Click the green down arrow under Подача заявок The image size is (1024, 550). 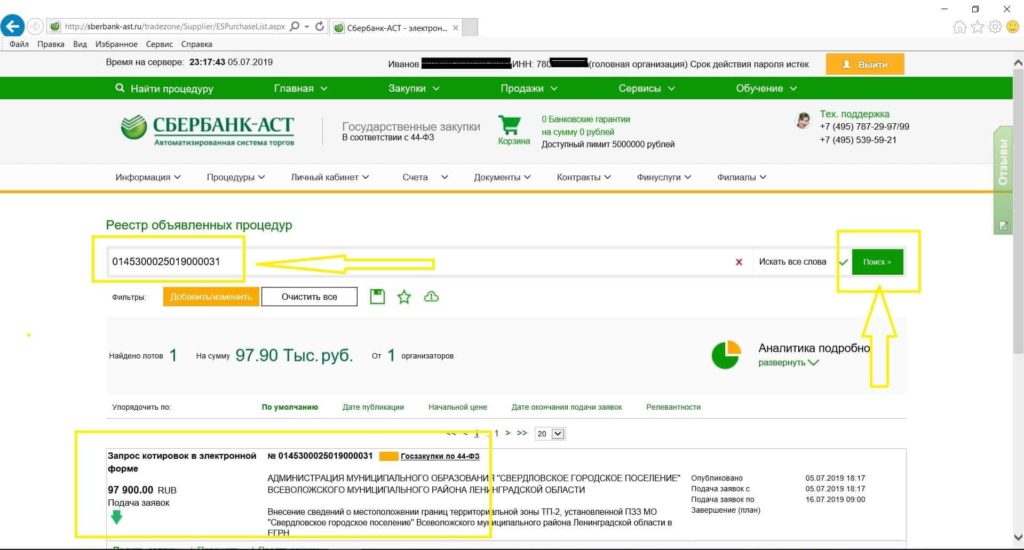point(116,517)
